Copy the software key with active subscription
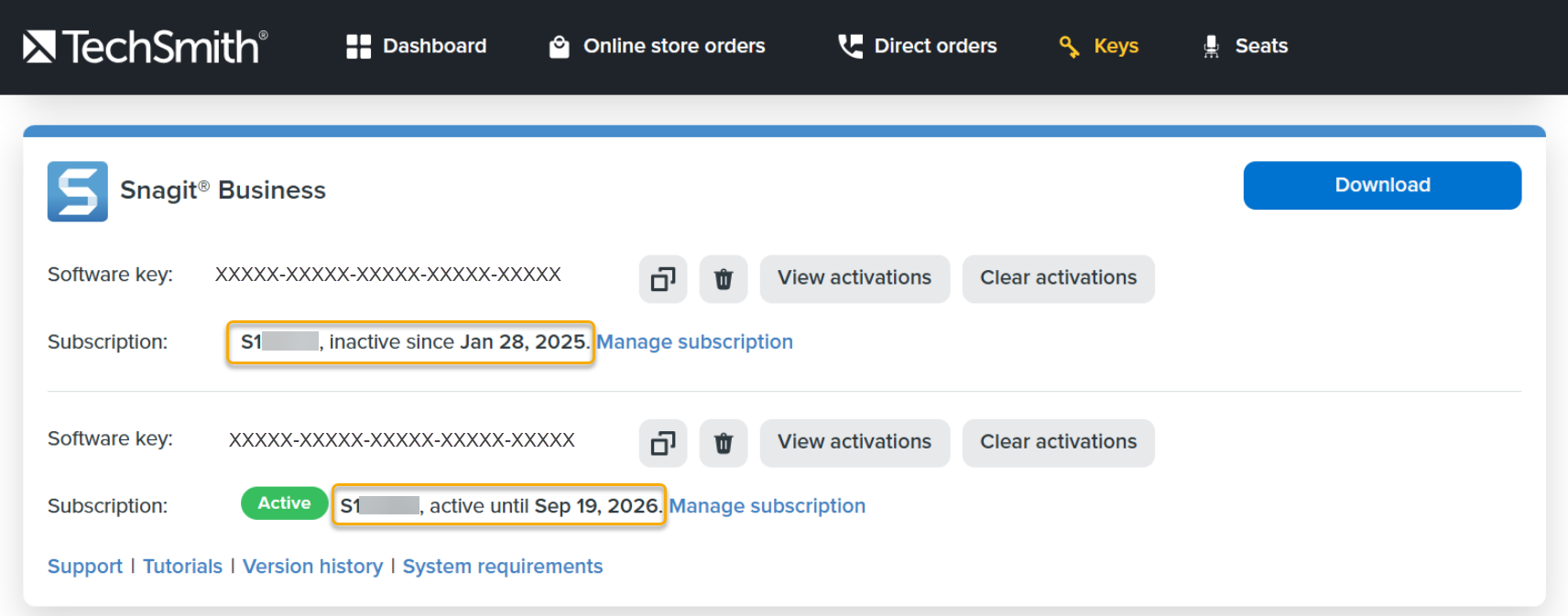Image resolution: width=1568 pixels, height=616 pixels. point(662,443)
